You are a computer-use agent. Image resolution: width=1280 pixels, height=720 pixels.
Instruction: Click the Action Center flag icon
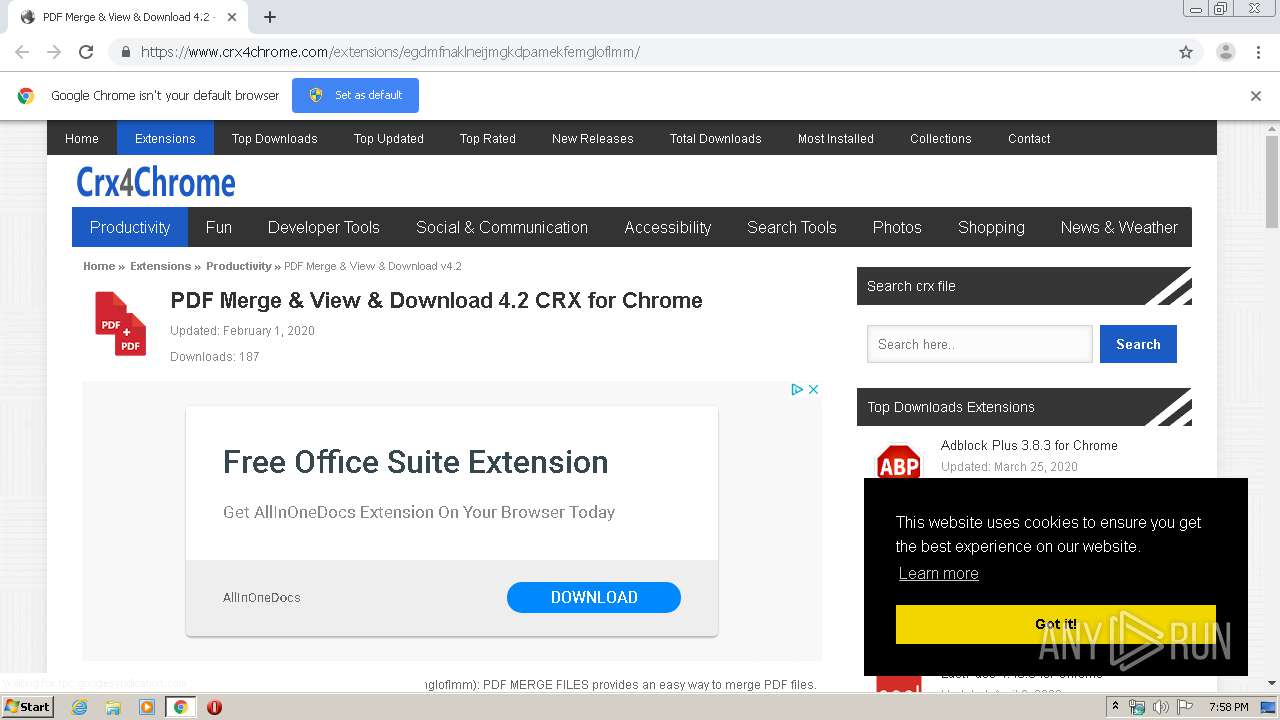pyautogui.click(x=1185, y=707)
